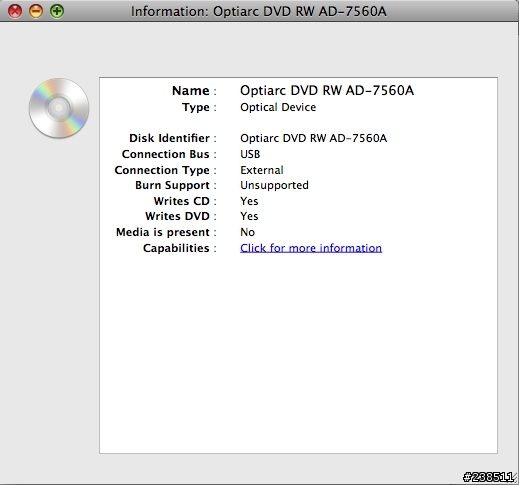The height and width of the screenshot is (485, 519).
Task: Click the 'Yes' value for Writes CD
Action: coord(249,201)
